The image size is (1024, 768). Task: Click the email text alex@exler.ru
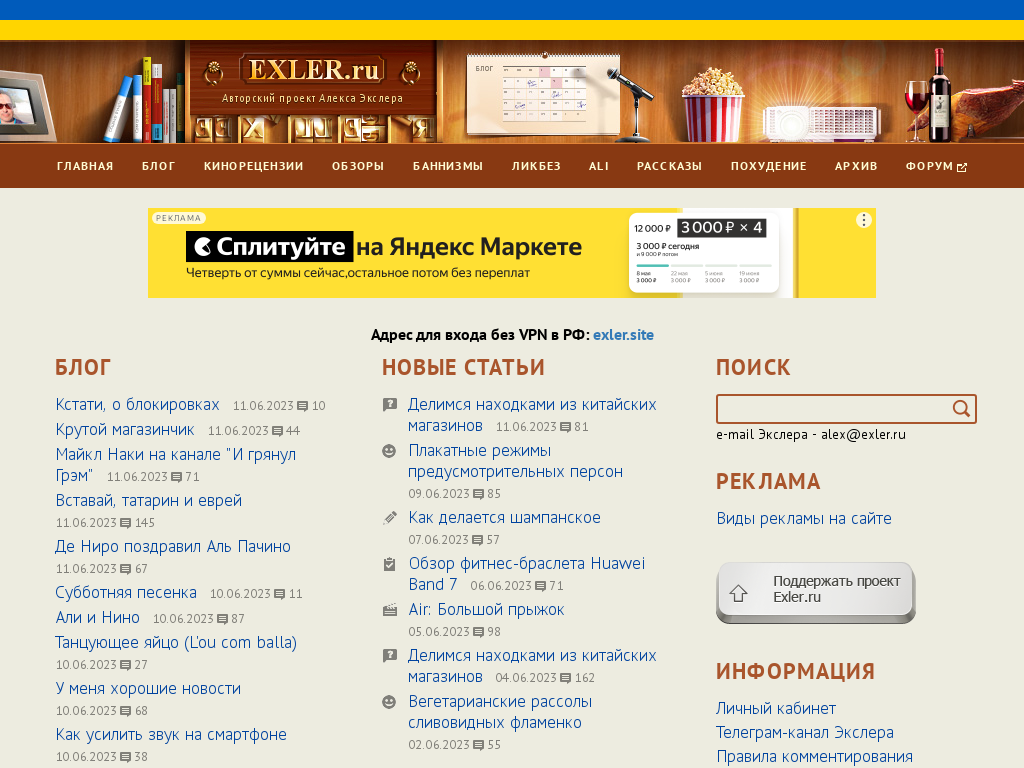click(863, 435)
